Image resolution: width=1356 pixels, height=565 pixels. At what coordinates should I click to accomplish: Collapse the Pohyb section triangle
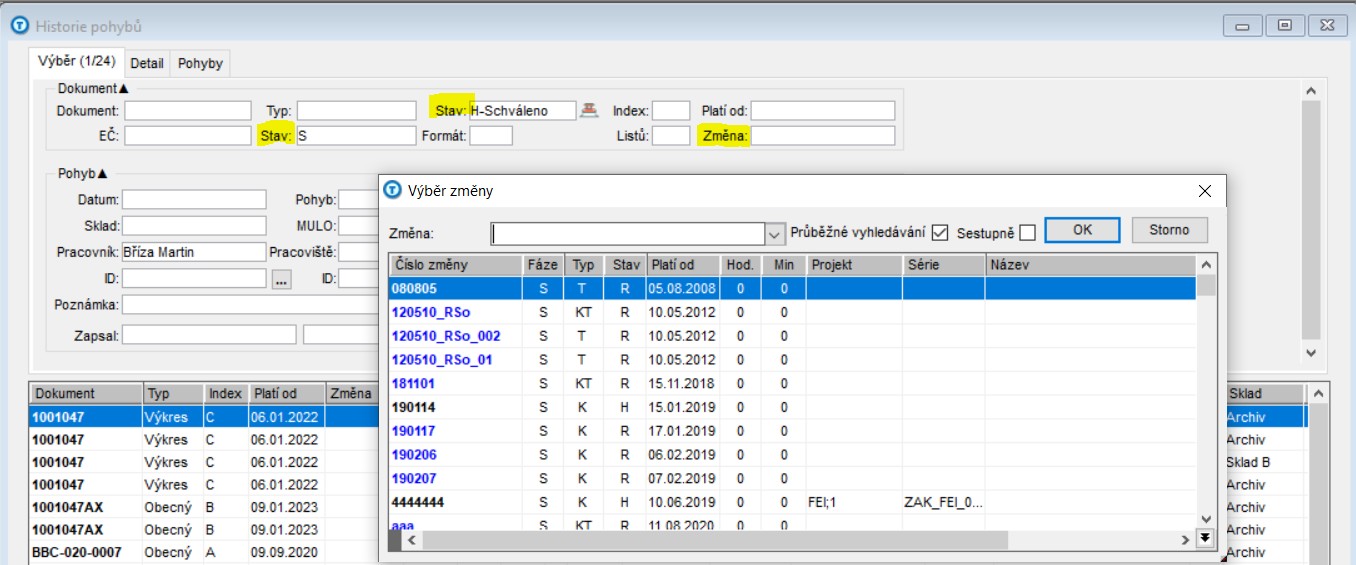tap(103, 174)
